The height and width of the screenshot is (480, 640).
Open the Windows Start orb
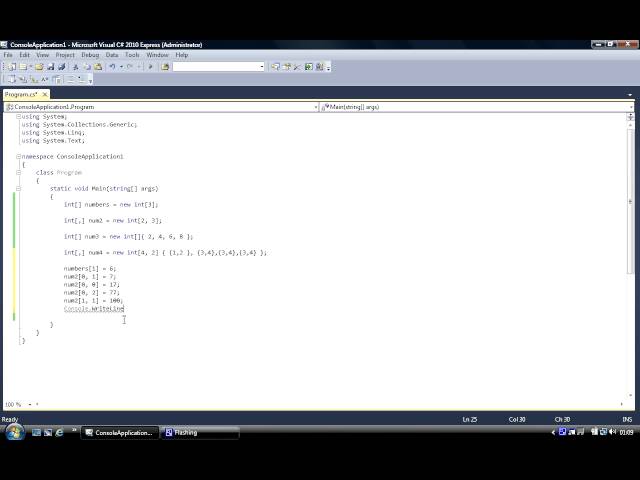(15, 432)
